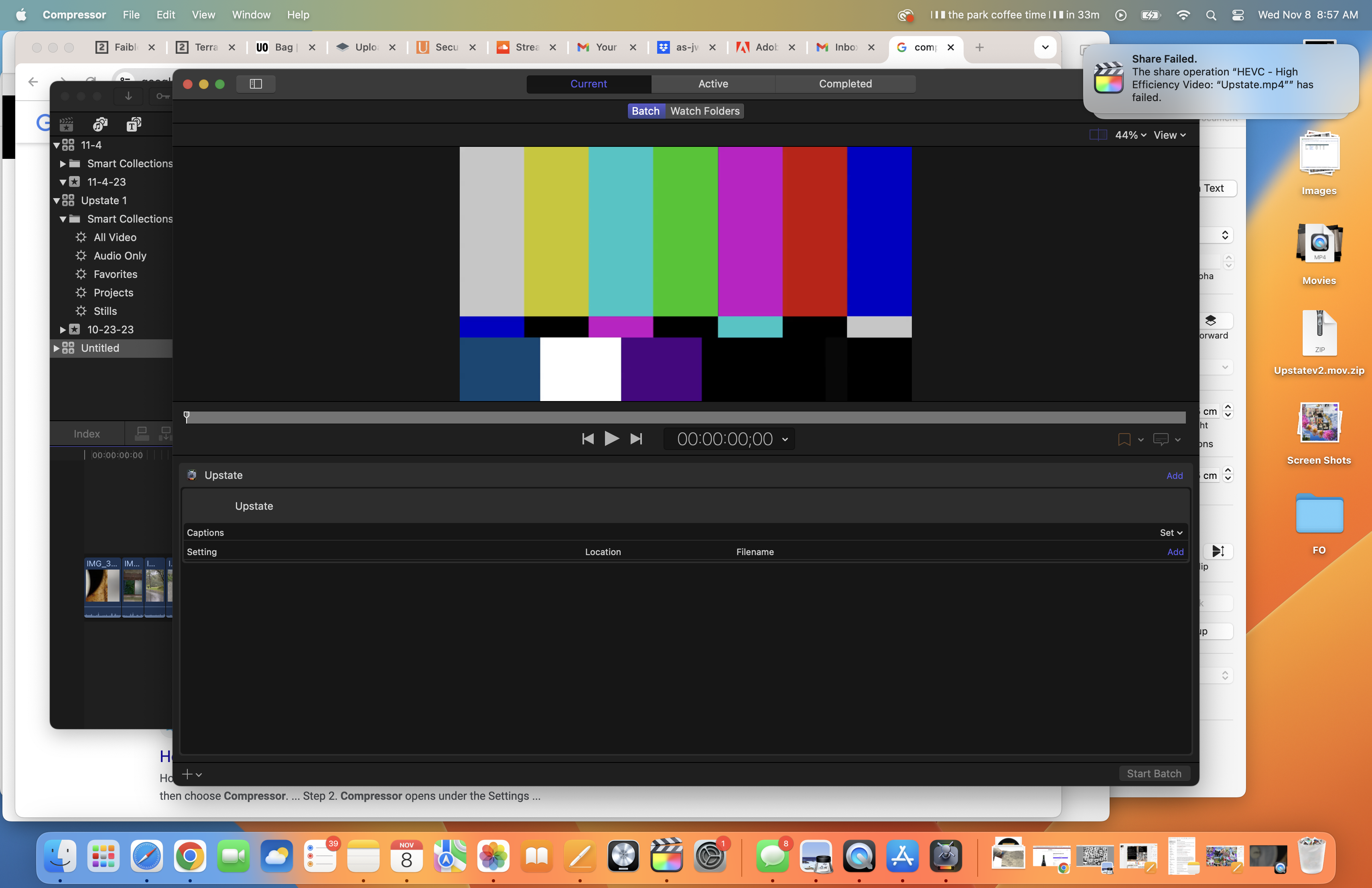1372x888 pixels.
Task: Select the Active tab
Action: [713, 83]
